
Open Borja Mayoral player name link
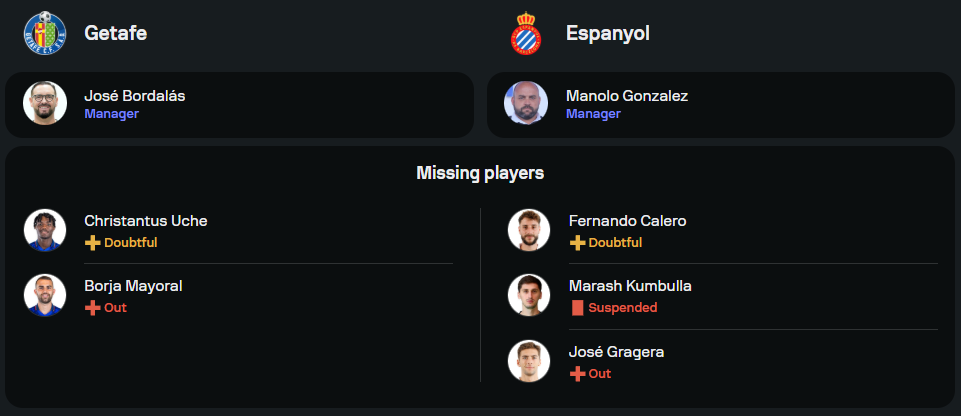coord(133,287)
